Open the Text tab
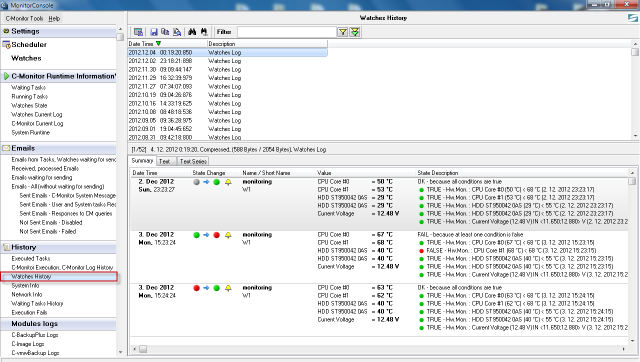This screenshot has width=640, height=362. coord(164,161)
